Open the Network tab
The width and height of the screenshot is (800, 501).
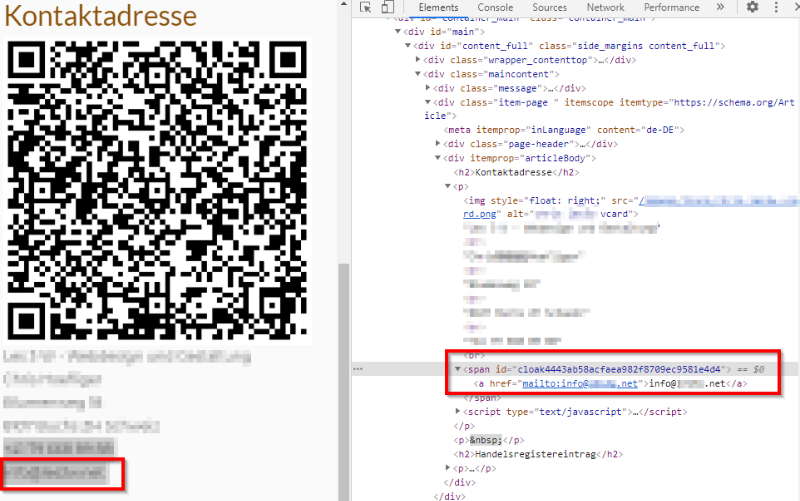click(605, 7)
